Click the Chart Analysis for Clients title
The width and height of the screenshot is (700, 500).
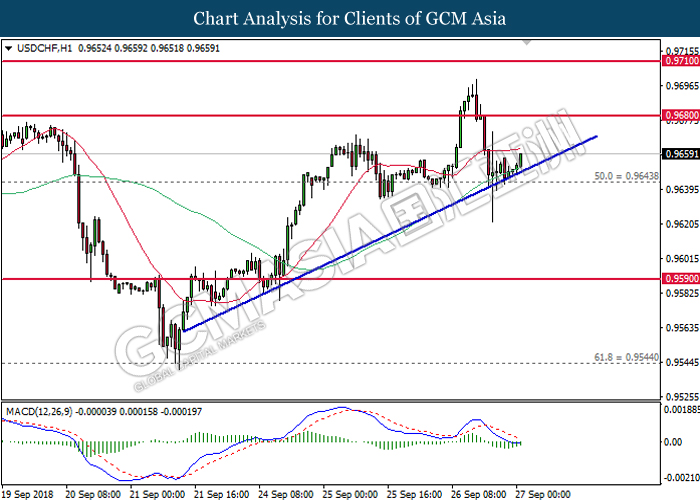click(350, 18)
